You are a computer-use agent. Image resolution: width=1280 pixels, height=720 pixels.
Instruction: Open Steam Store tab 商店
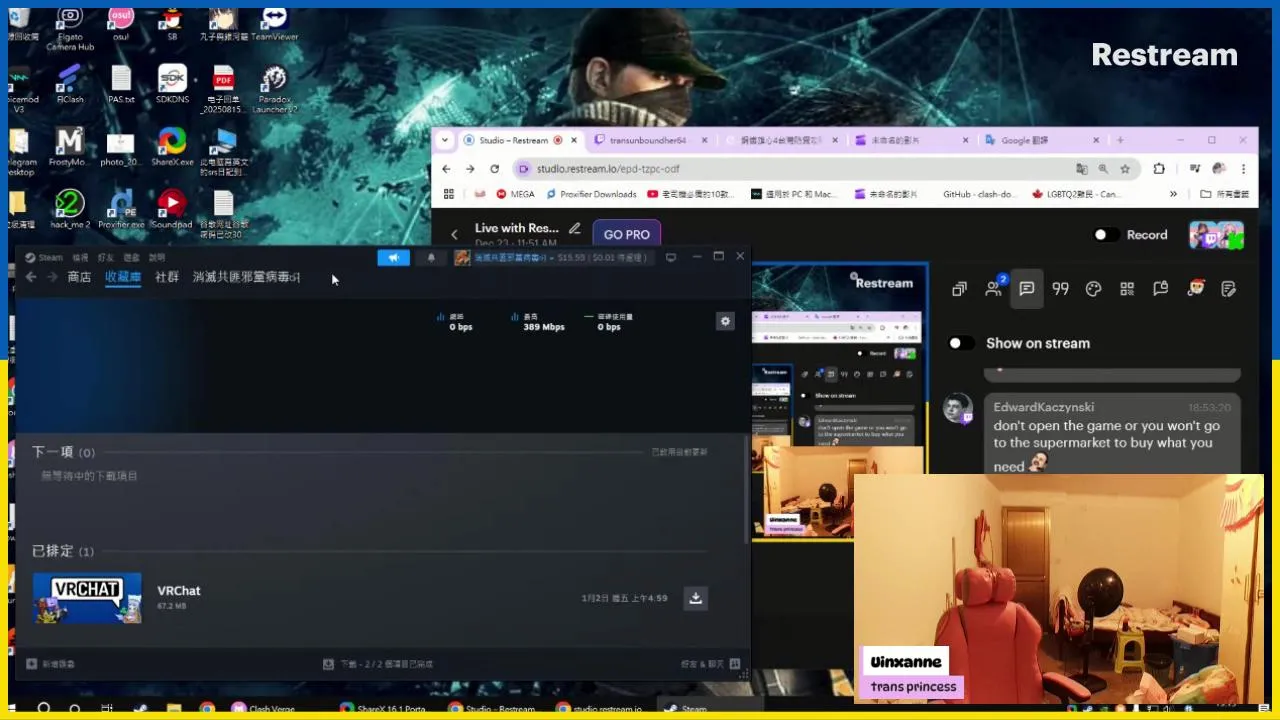point(79,277)
